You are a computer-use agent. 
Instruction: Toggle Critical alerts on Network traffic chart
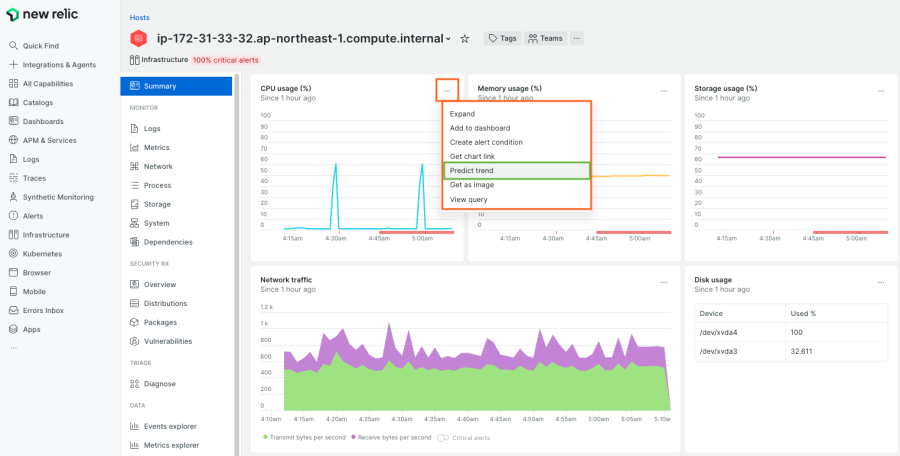pyautogui.click(x=443, y=438)
